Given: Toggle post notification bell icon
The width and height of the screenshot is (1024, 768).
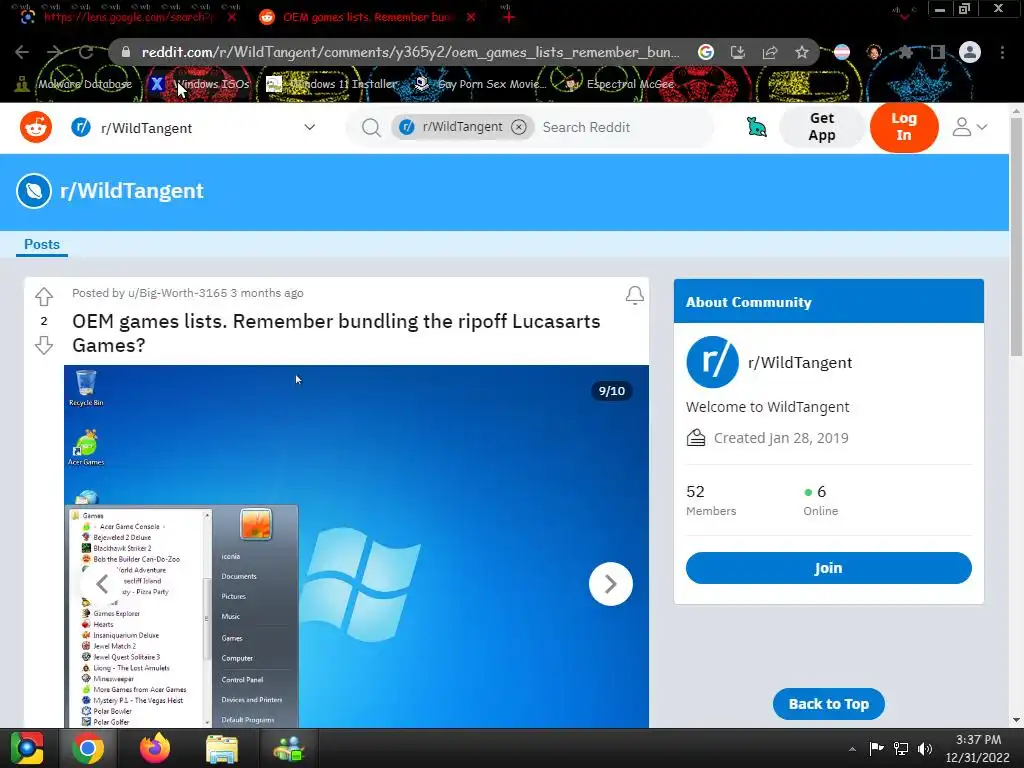Looking at the screenshot, I should point(634,295).
